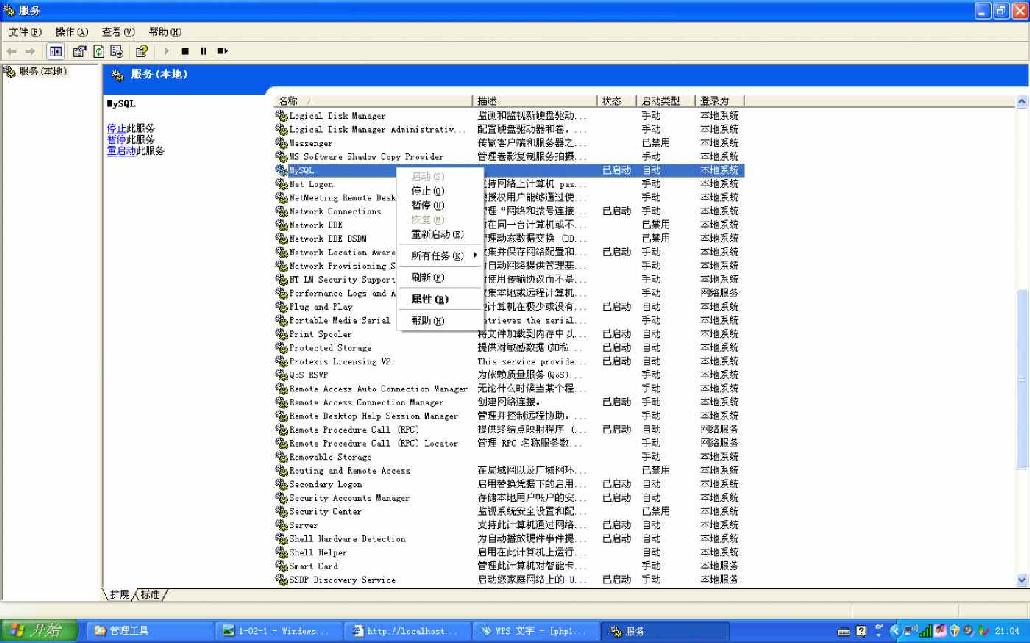Click the gear icon beside Messenger
1030x643 pixels.
tap(281, 143)
